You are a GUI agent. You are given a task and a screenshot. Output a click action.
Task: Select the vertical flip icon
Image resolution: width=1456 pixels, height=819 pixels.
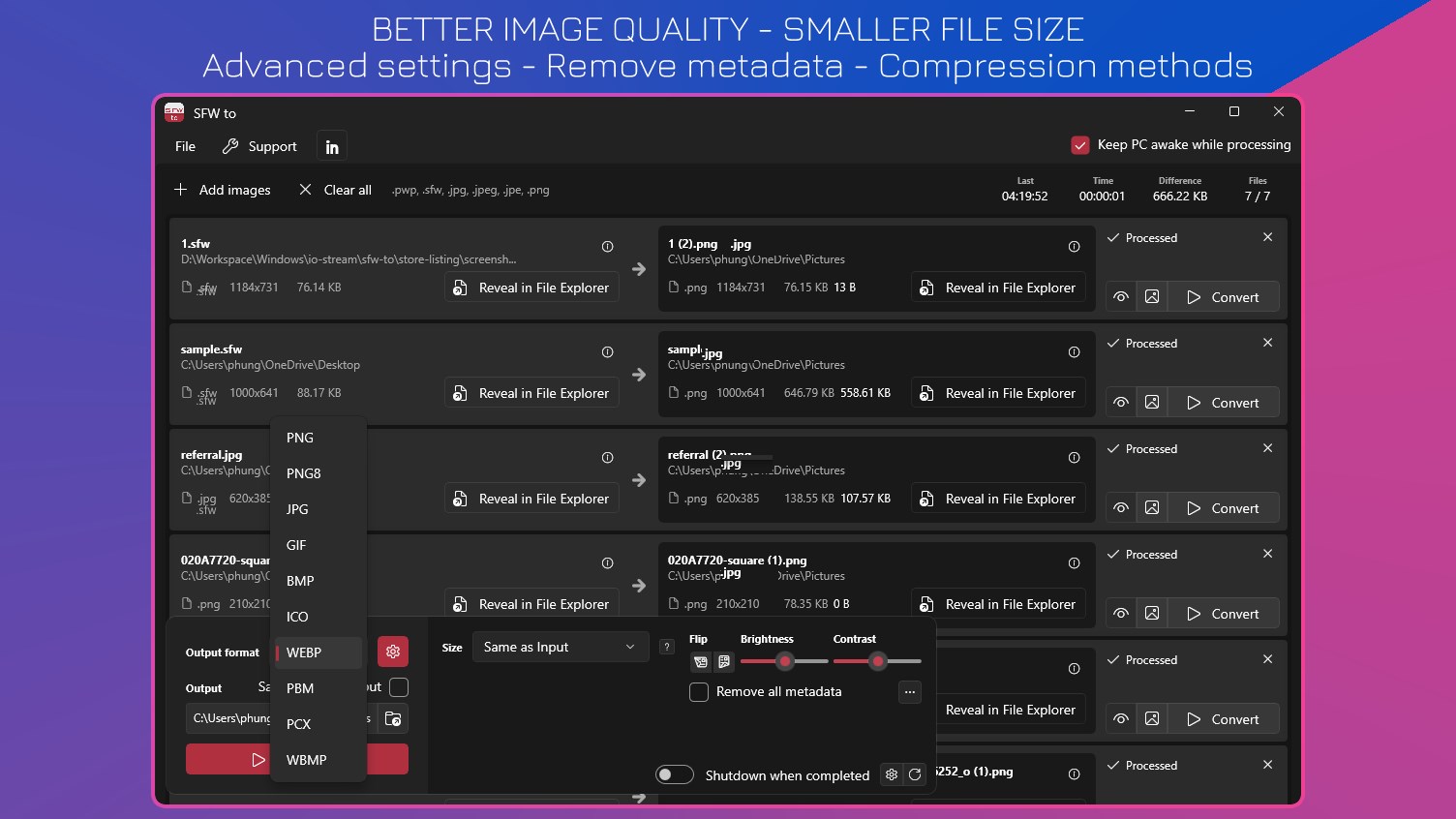pos(723,661)
